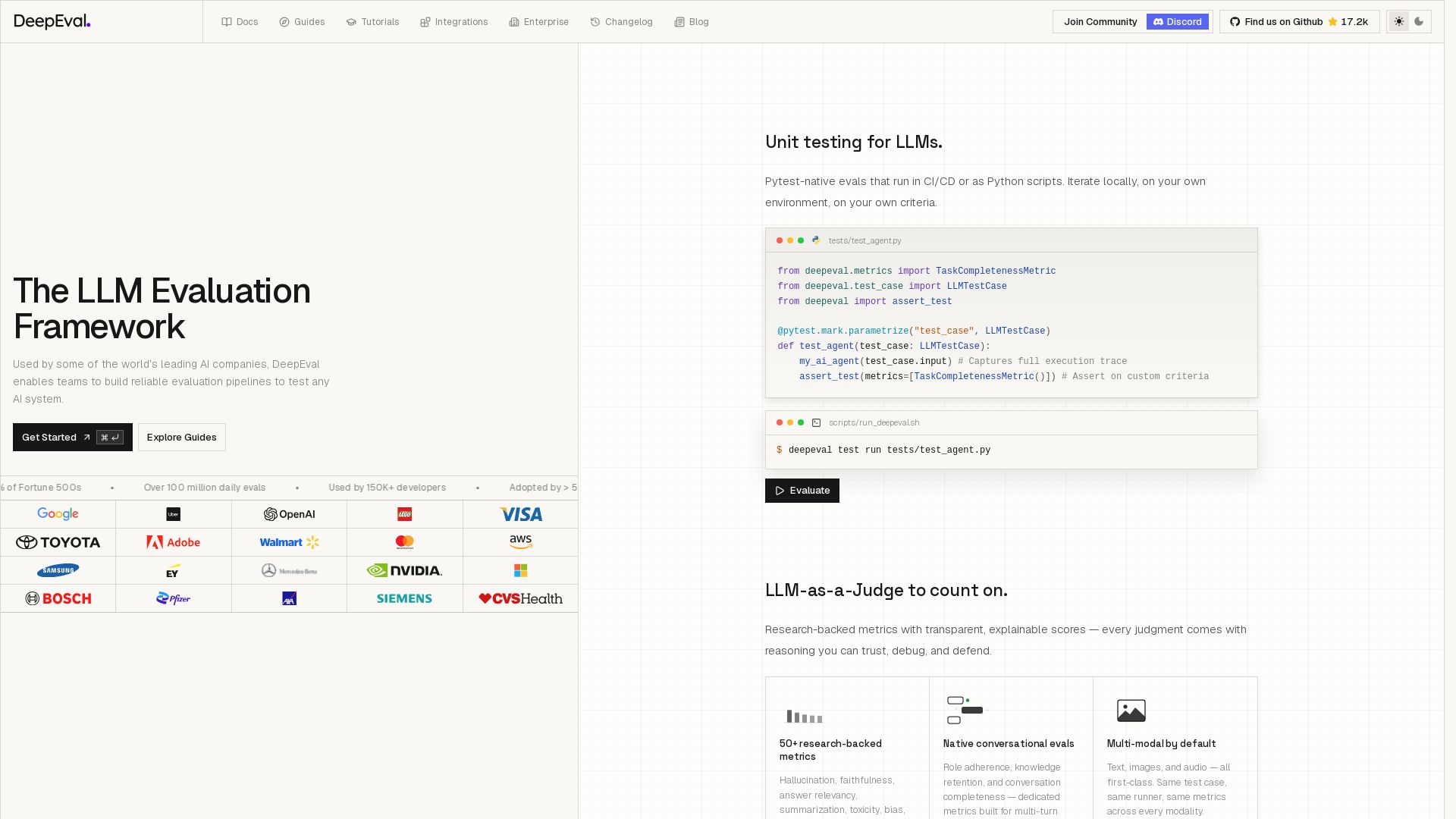
Task: Switch to dark theme moon icon
Action: [1419, 22]
